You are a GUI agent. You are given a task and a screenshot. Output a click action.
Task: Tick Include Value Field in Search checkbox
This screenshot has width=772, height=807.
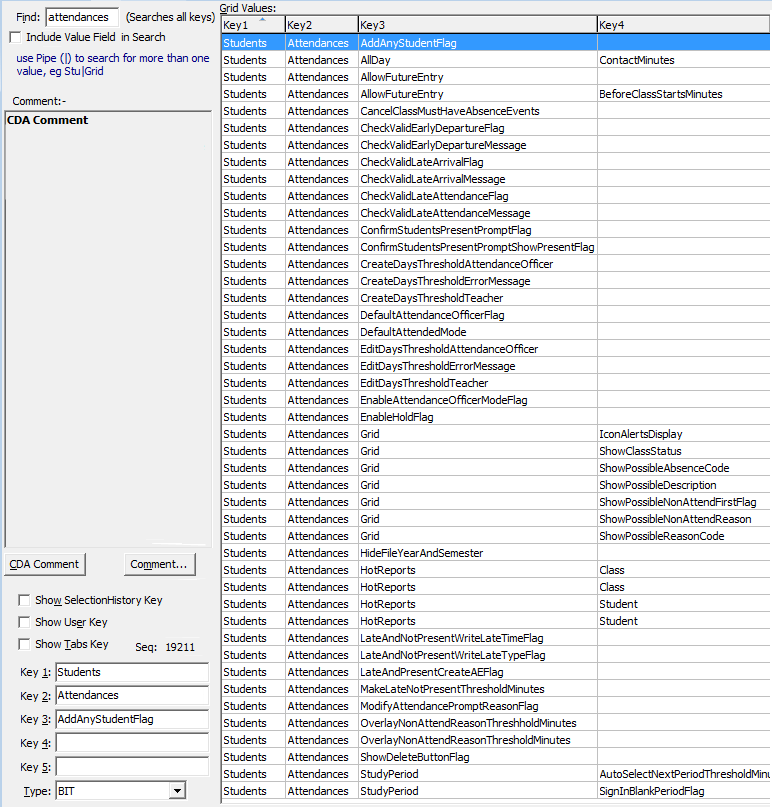click(15, 37)
